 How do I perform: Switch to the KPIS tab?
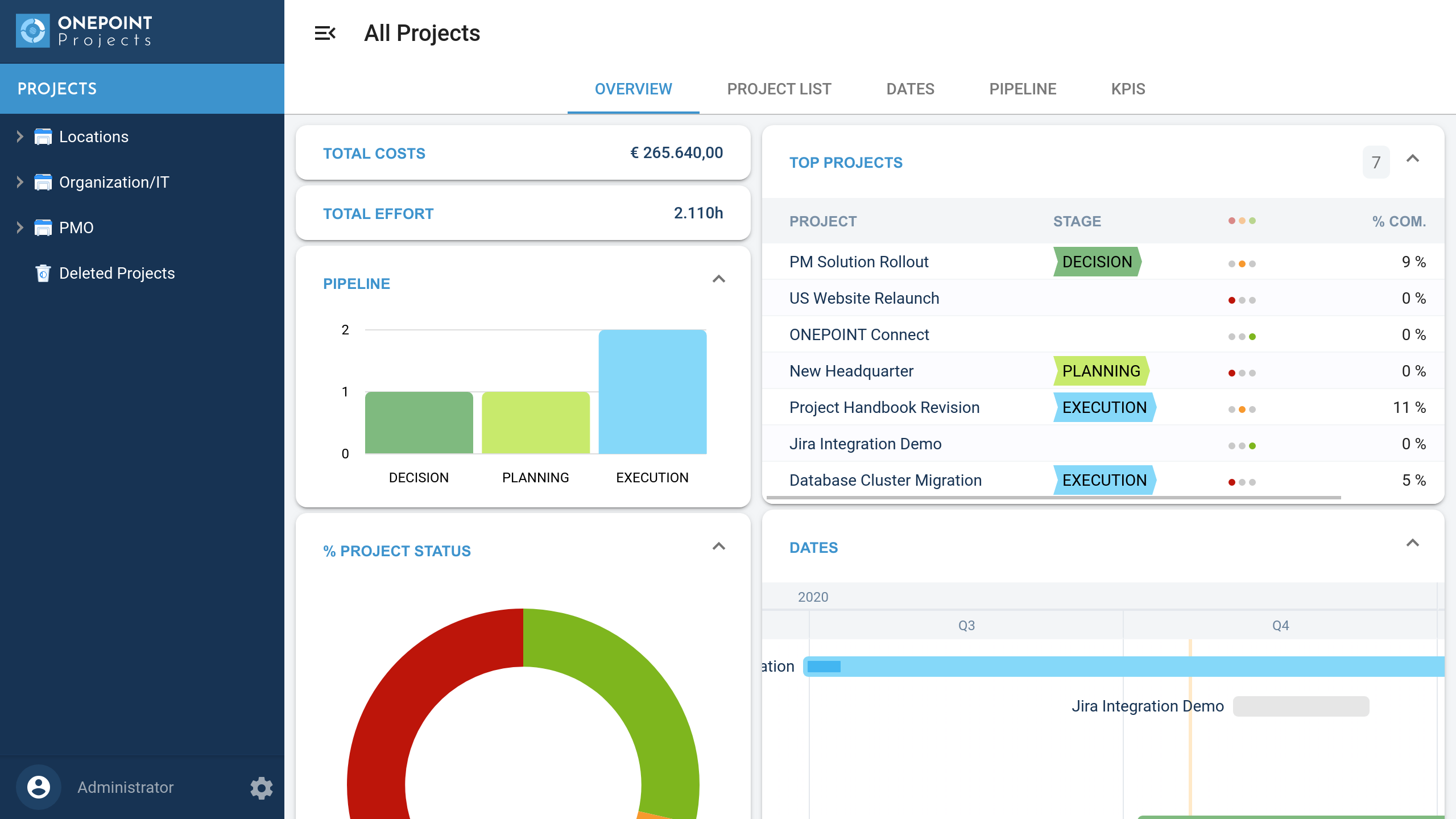pos(1128,89)
